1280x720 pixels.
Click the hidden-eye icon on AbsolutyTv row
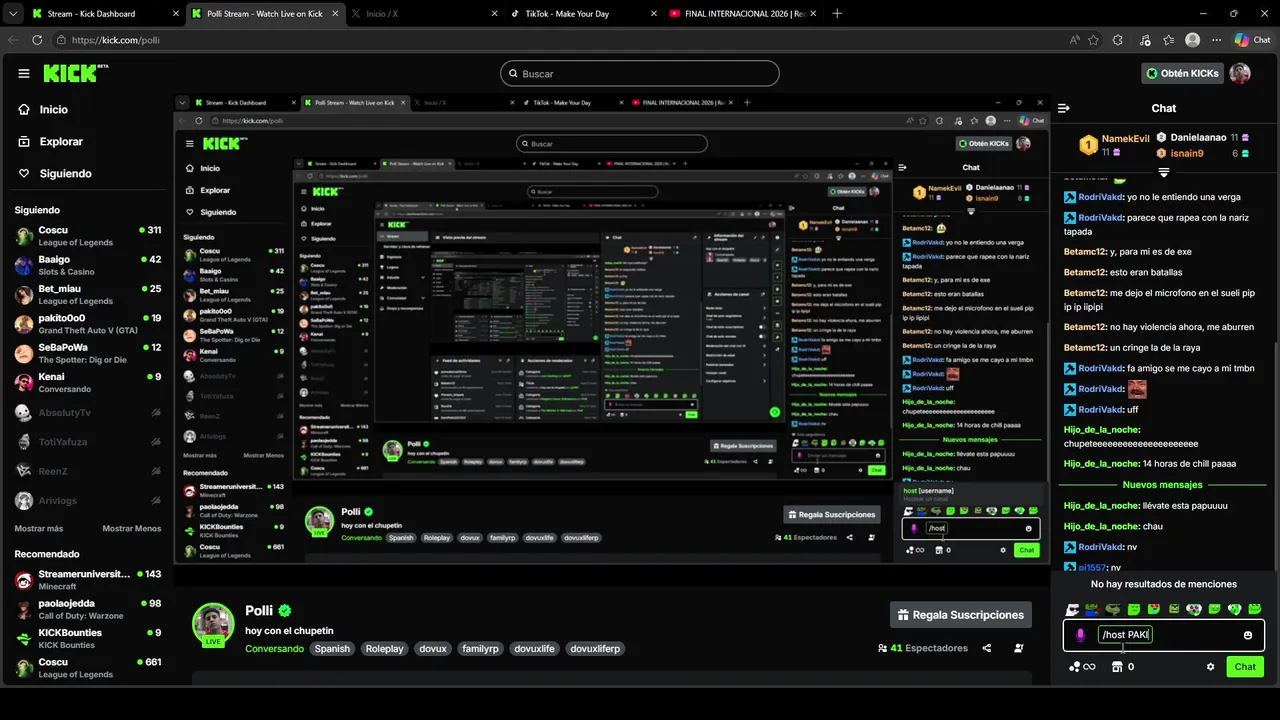coord(156,412)
